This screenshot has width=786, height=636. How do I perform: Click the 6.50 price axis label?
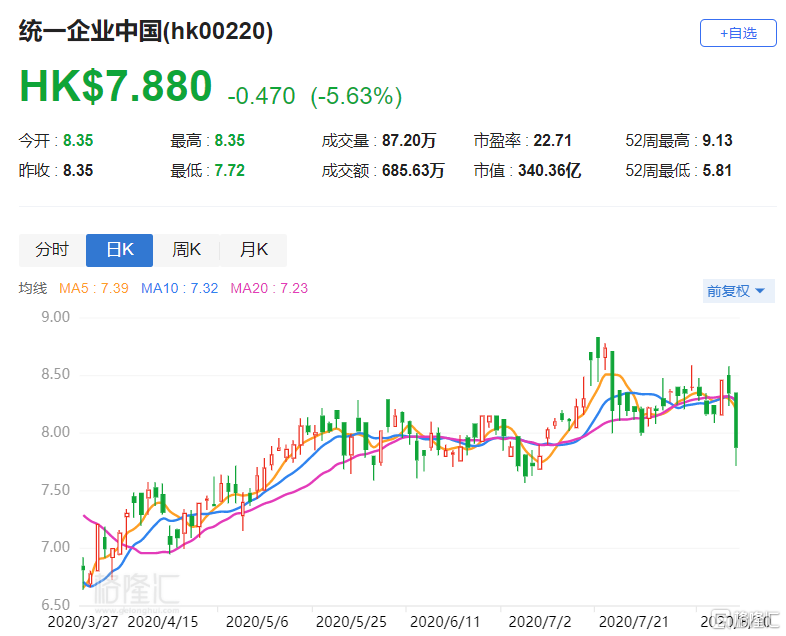click(x=56, y=605)
